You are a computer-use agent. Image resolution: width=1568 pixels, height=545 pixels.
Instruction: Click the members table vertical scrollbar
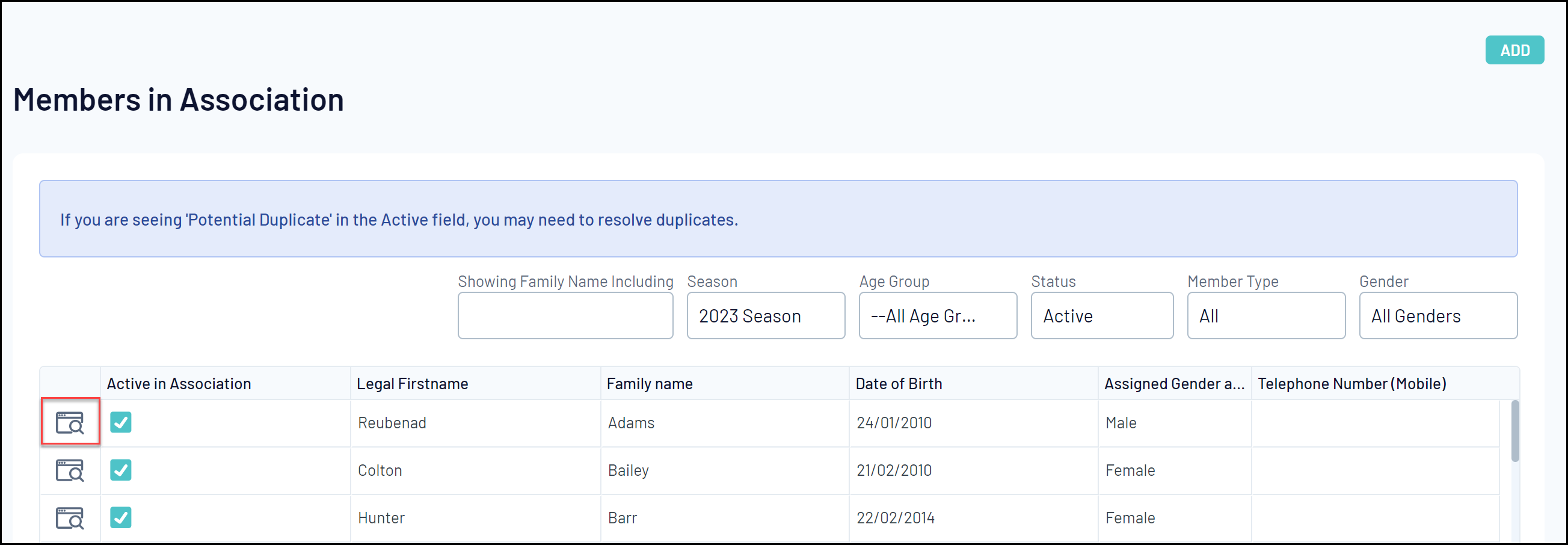click(x=1514, y=431)
